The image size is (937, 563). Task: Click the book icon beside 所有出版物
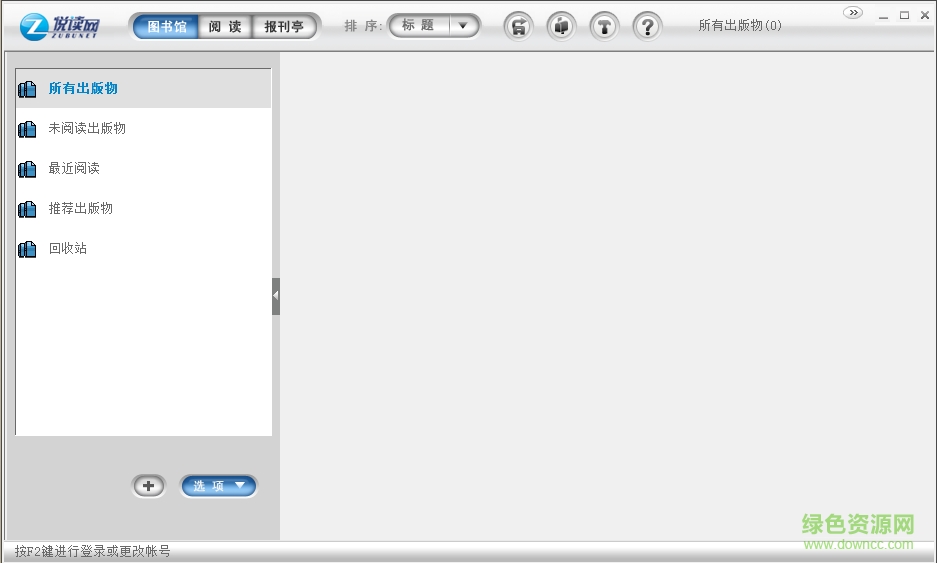pyautogui.click(x=27, y=89)
